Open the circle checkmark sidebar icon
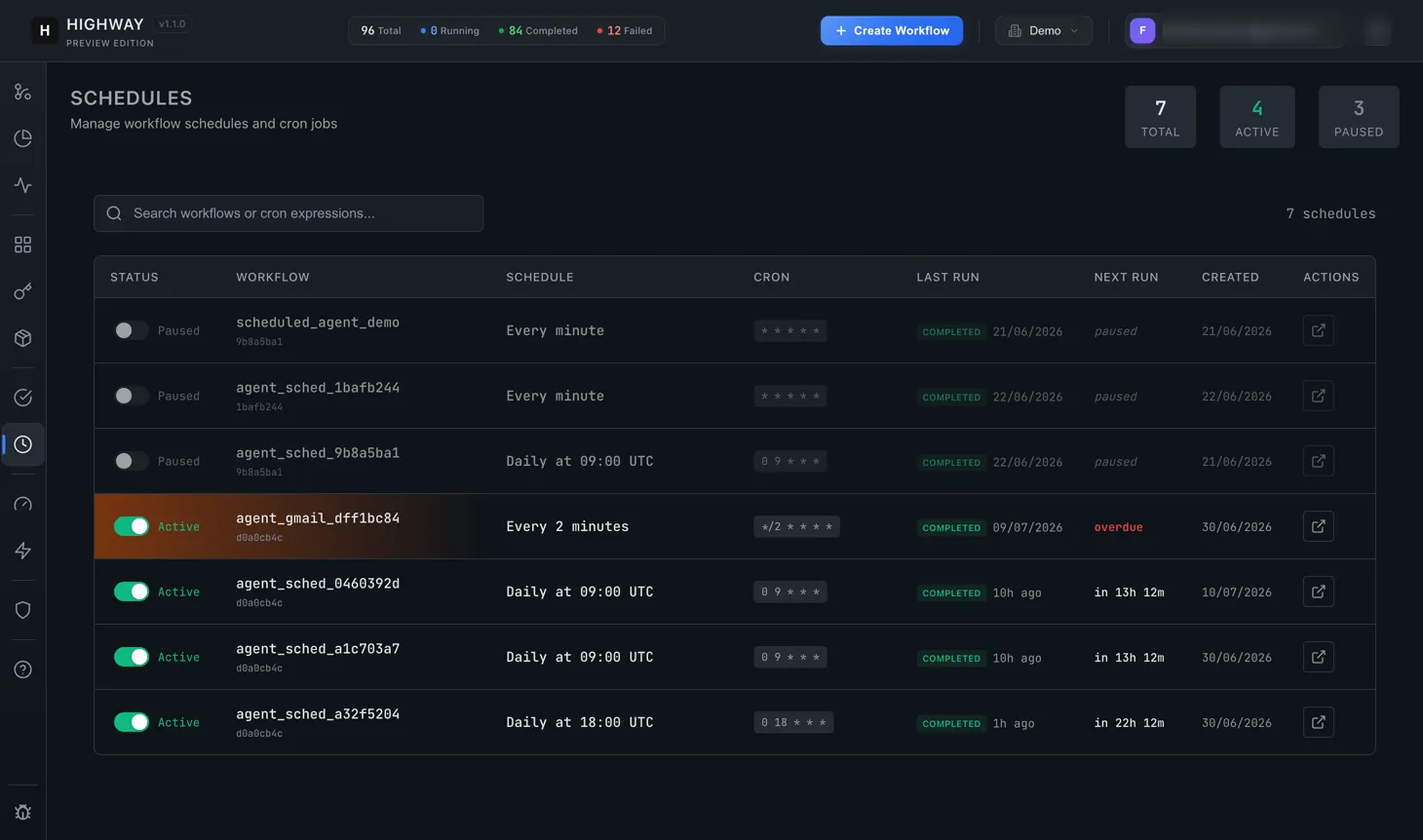 click(x=22, y=398)
